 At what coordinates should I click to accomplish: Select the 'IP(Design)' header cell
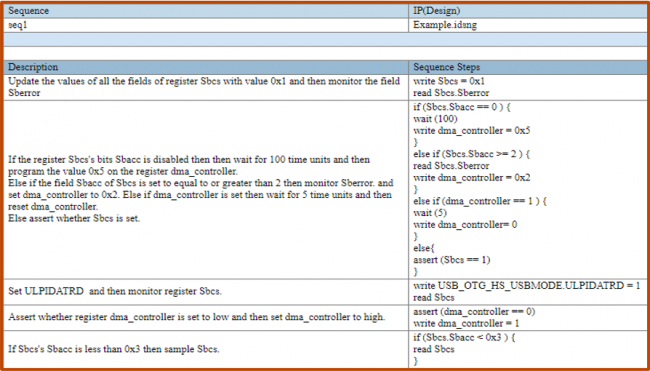(528, 11)
